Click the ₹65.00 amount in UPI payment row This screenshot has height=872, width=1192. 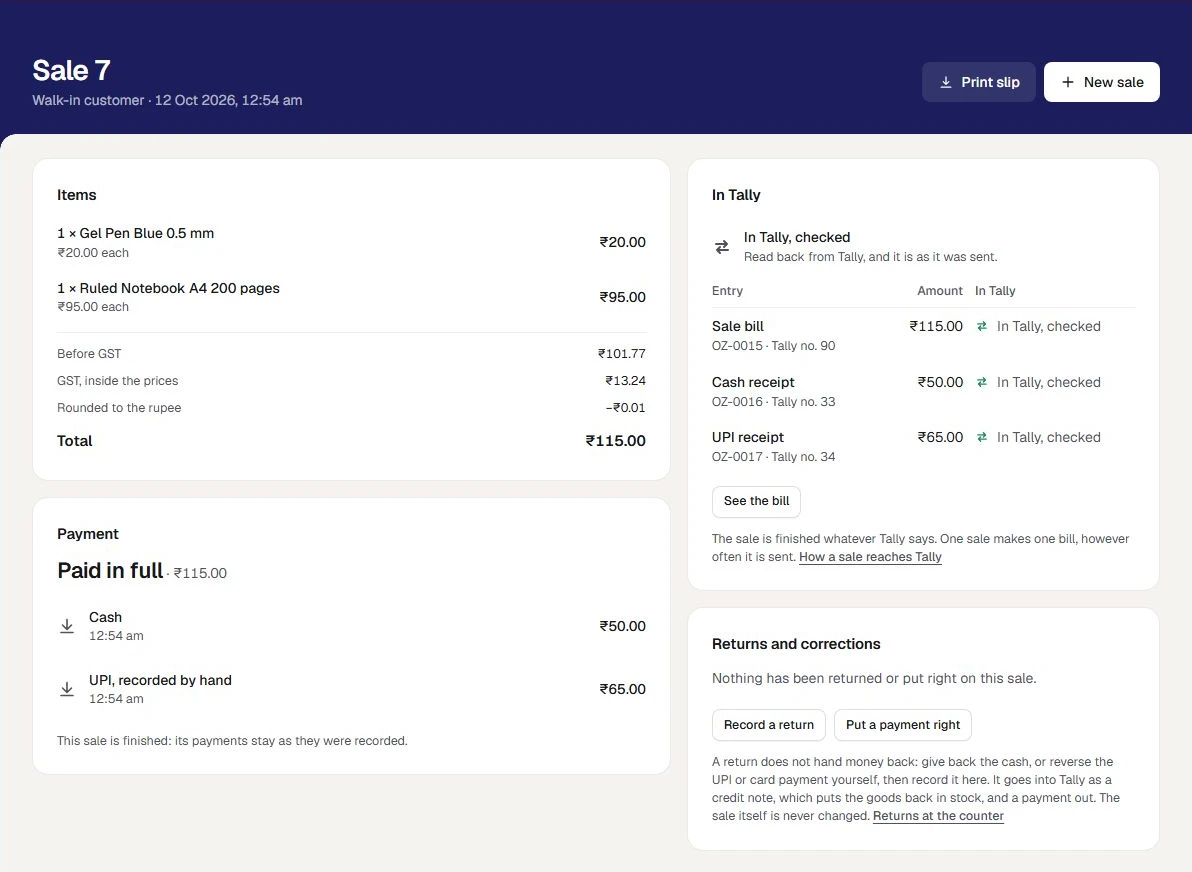[x=622, y=689]
